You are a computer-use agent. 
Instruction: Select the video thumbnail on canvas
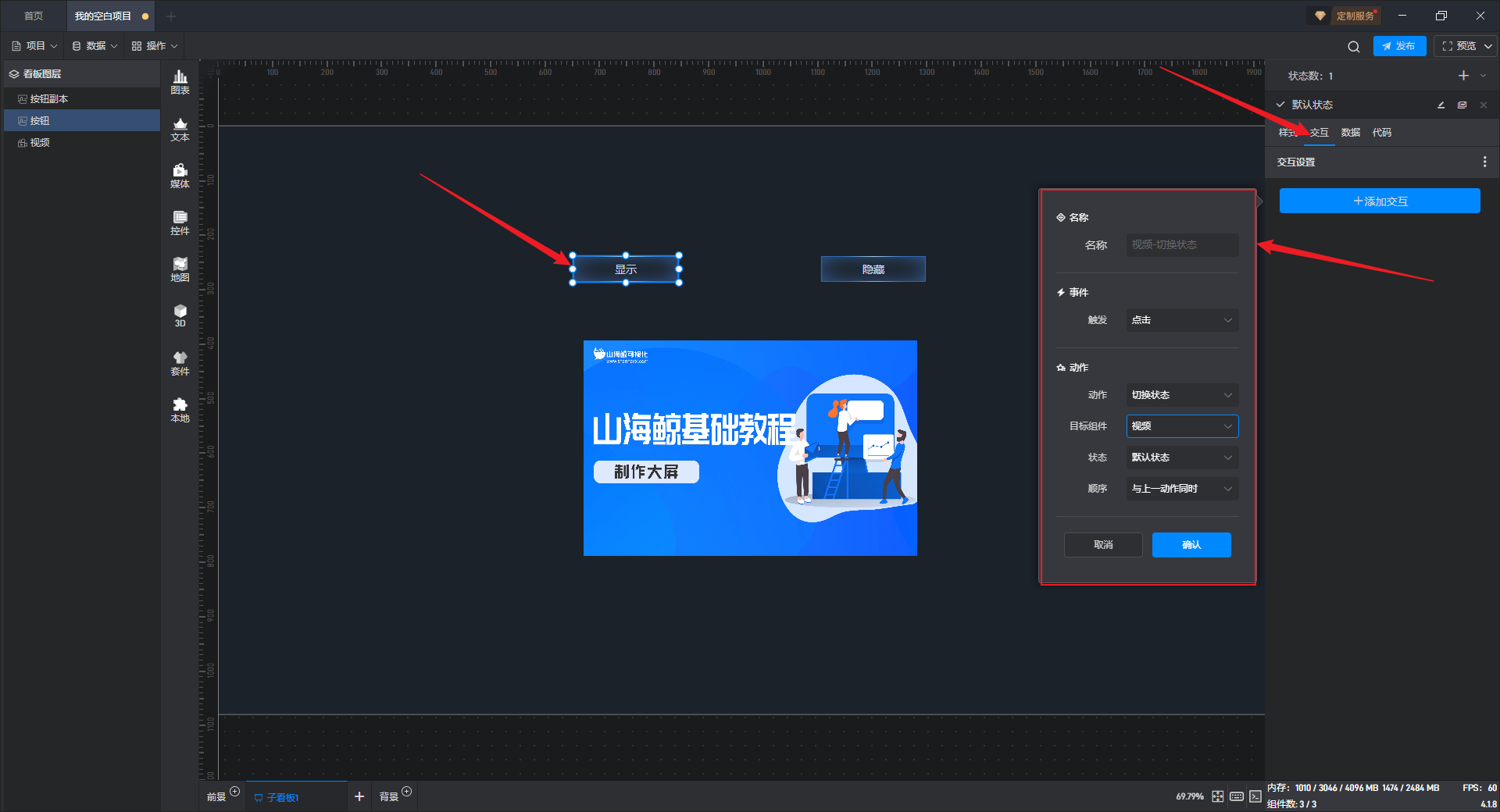point(750,448)
